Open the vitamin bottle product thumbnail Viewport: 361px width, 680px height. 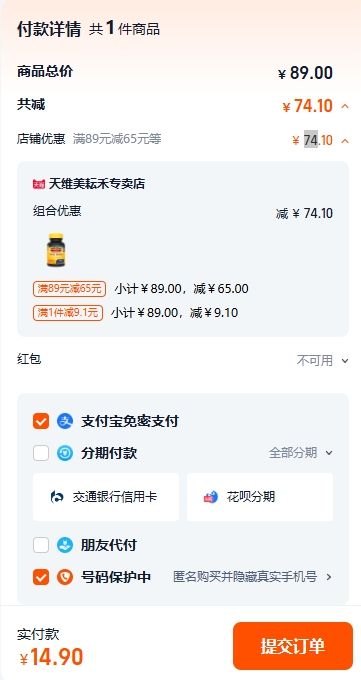pyautogui.click(x=55, y=250)
